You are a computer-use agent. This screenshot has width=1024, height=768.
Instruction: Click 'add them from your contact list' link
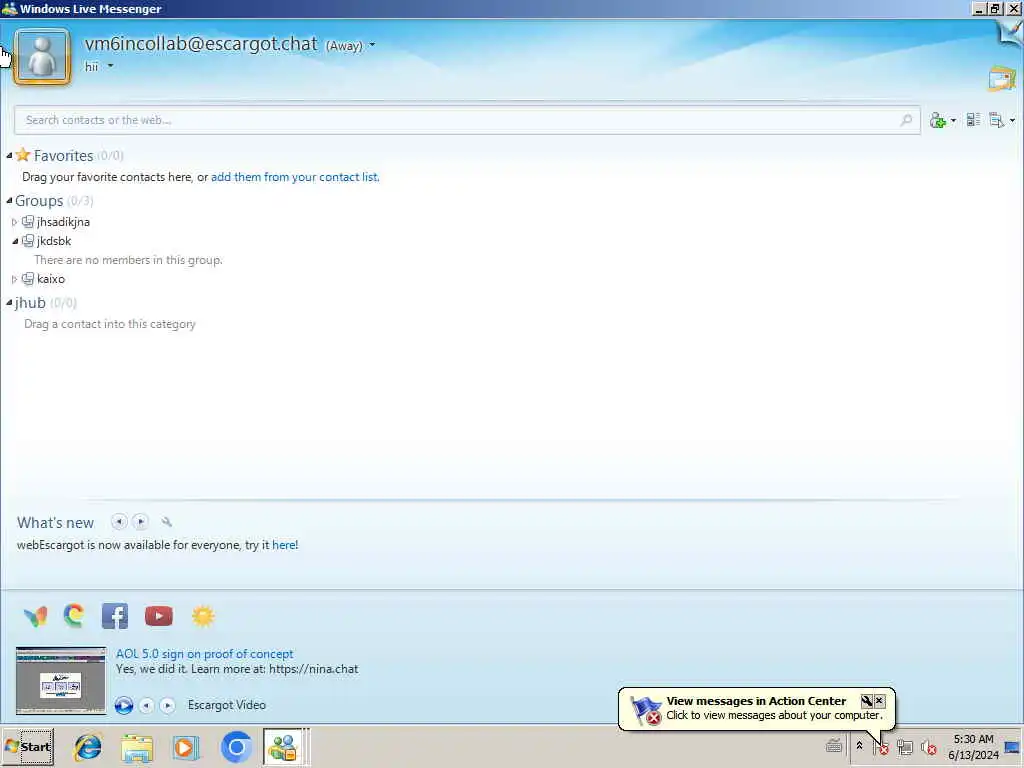[295, 177]
